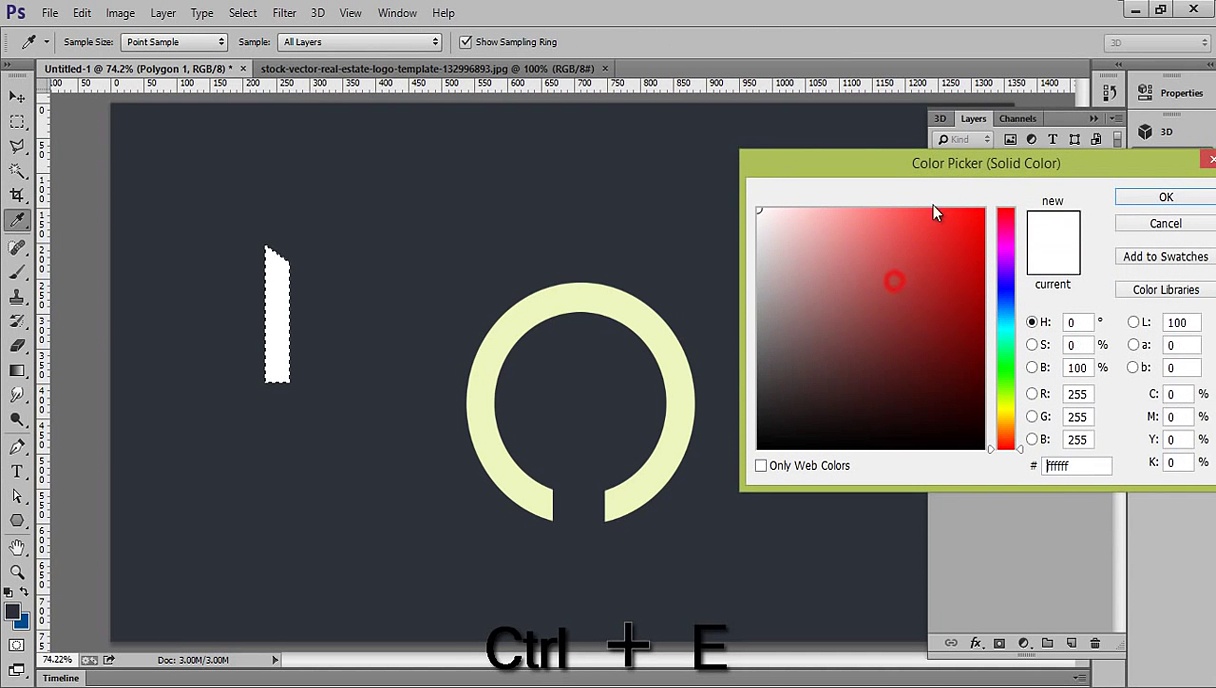Select the History Brush tool
The image size is (1216, 688).
click(x=17, y=321)
